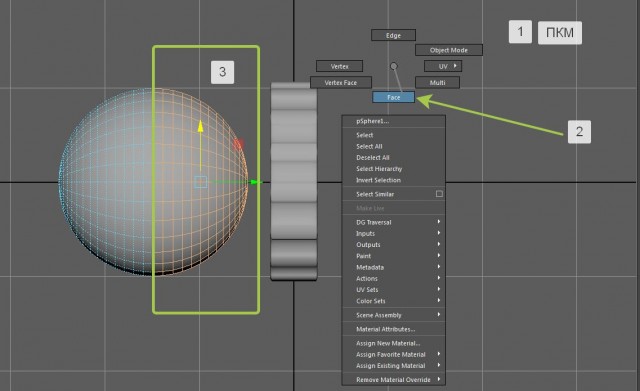Image resolution: width=640 pixels, height=391 pixels.
Task: Expand Assign Existing Material submenu
Action: click(393, 366)
